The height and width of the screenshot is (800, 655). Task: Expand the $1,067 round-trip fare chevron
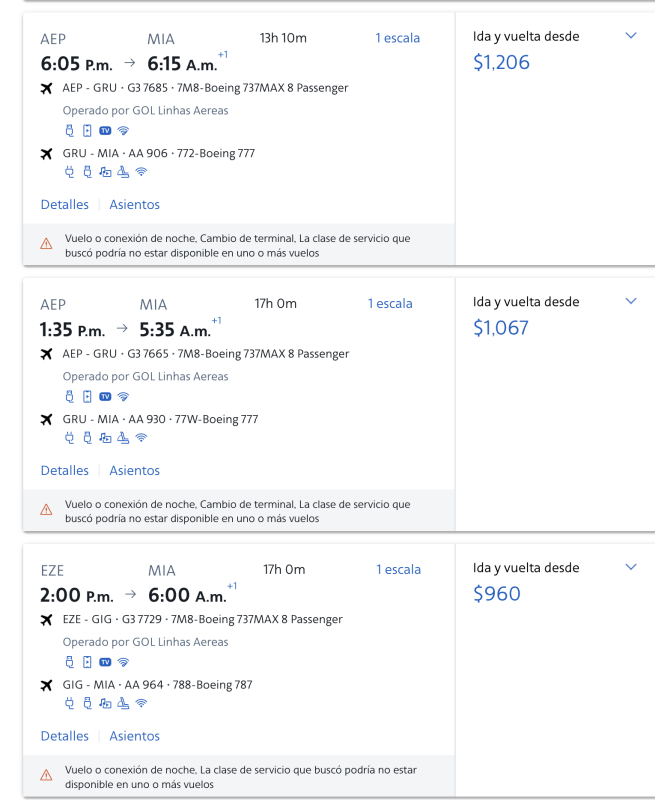click(x=630, y=301)
